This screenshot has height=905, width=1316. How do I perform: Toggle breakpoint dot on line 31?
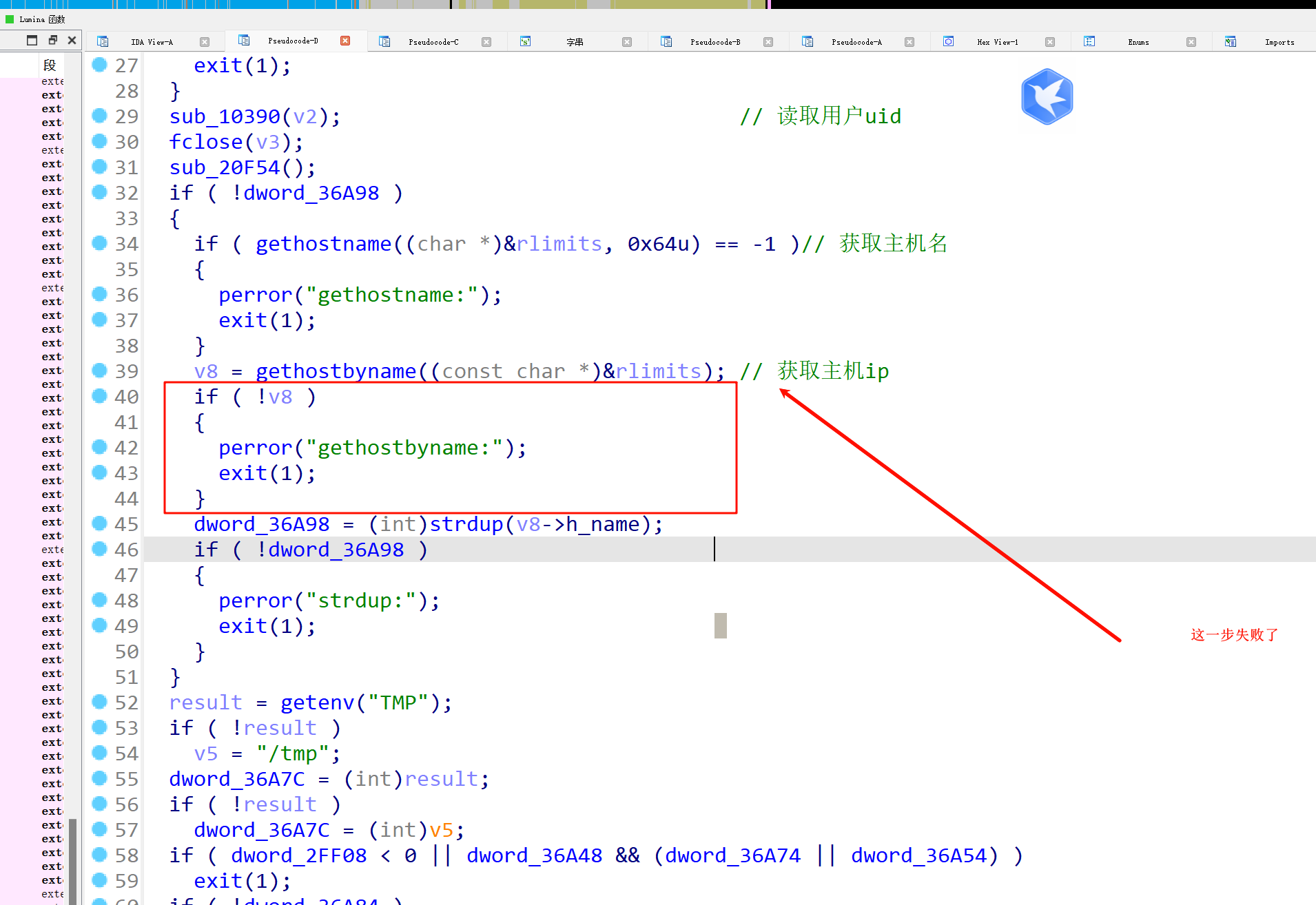coord(100,166)
